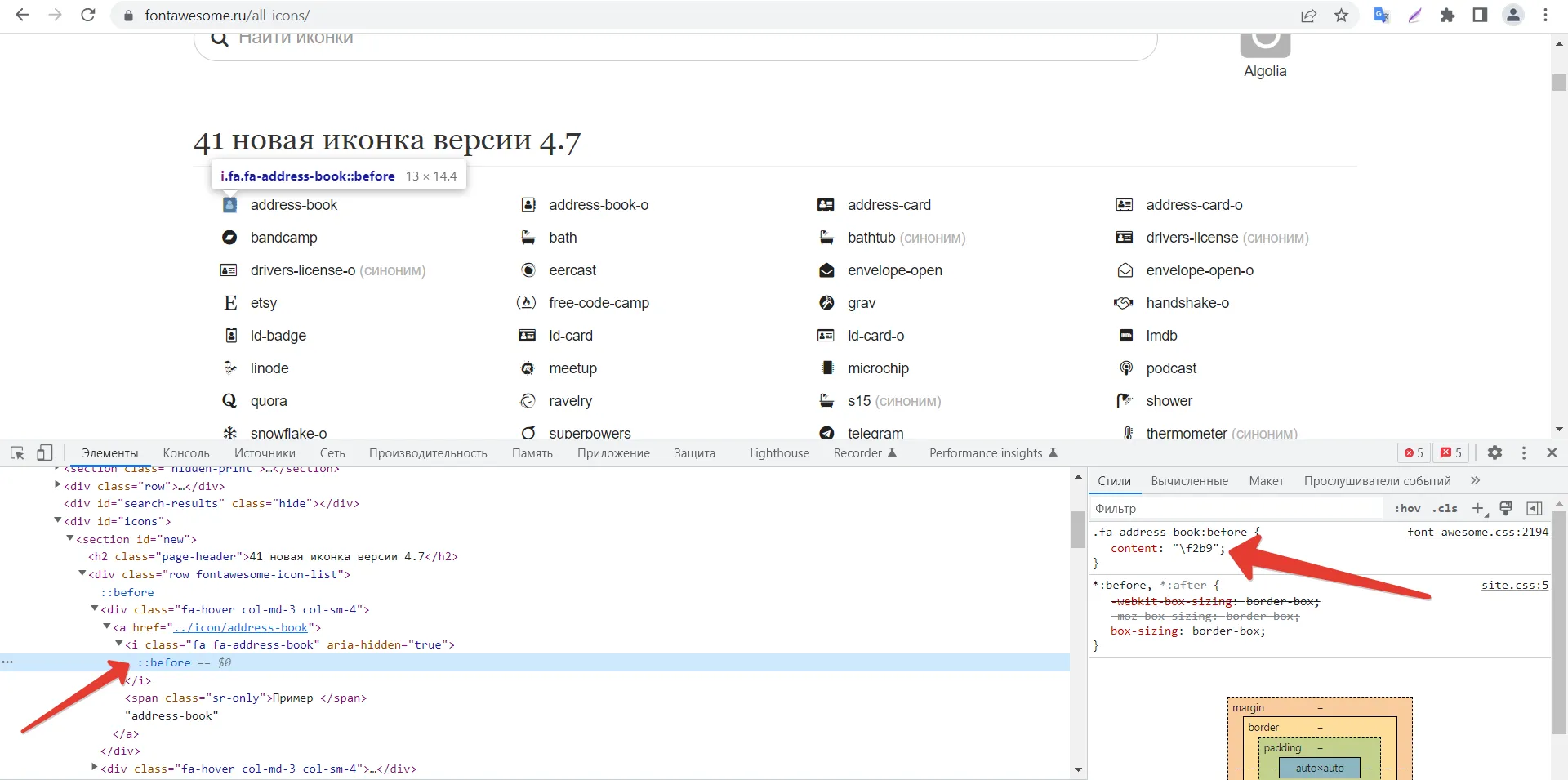Toggle the .cls element classes button
The image size is (1568, 780).
click(1445, 508)
